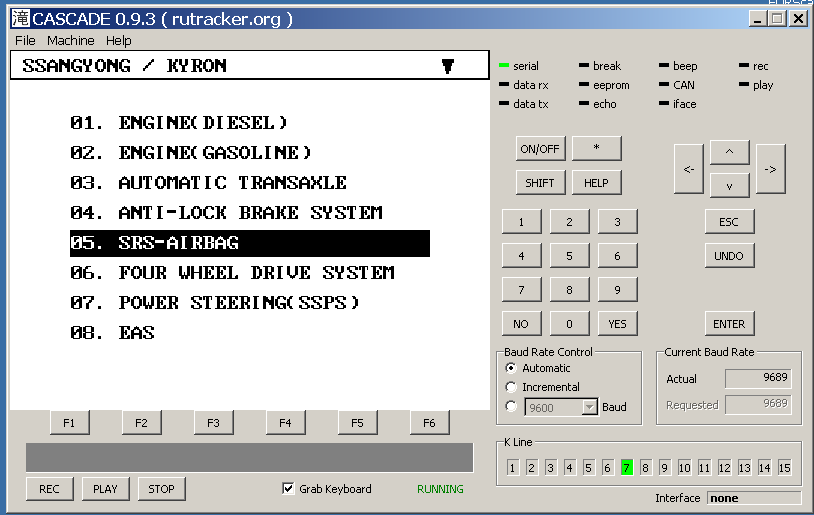Select 08. EAS entry

(x=112, y=333)
